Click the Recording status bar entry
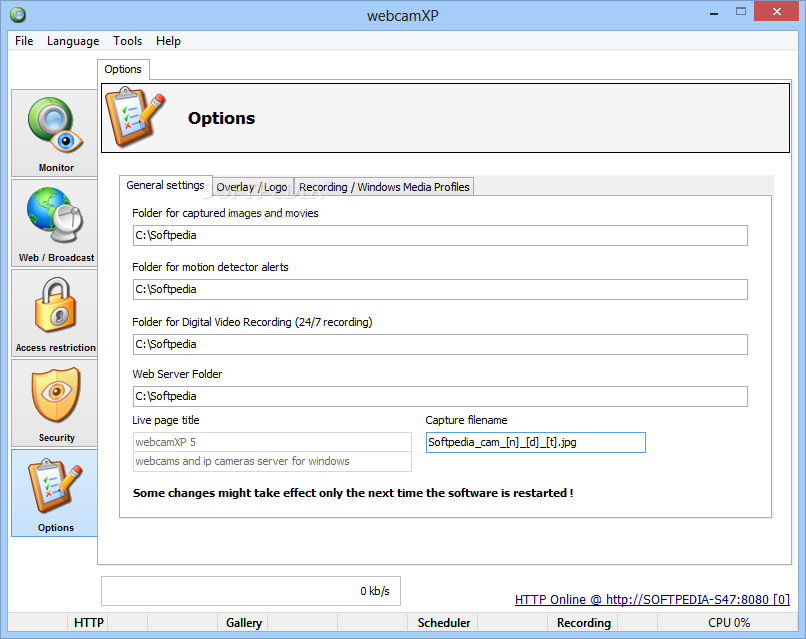806x639 pixels. click(x=583, y=623)
